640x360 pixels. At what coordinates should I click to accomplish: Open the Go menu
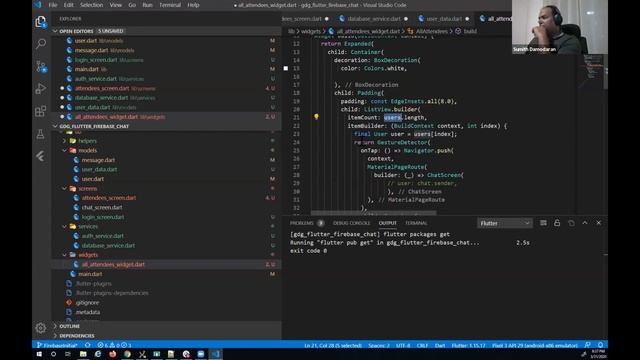point(132,5)
